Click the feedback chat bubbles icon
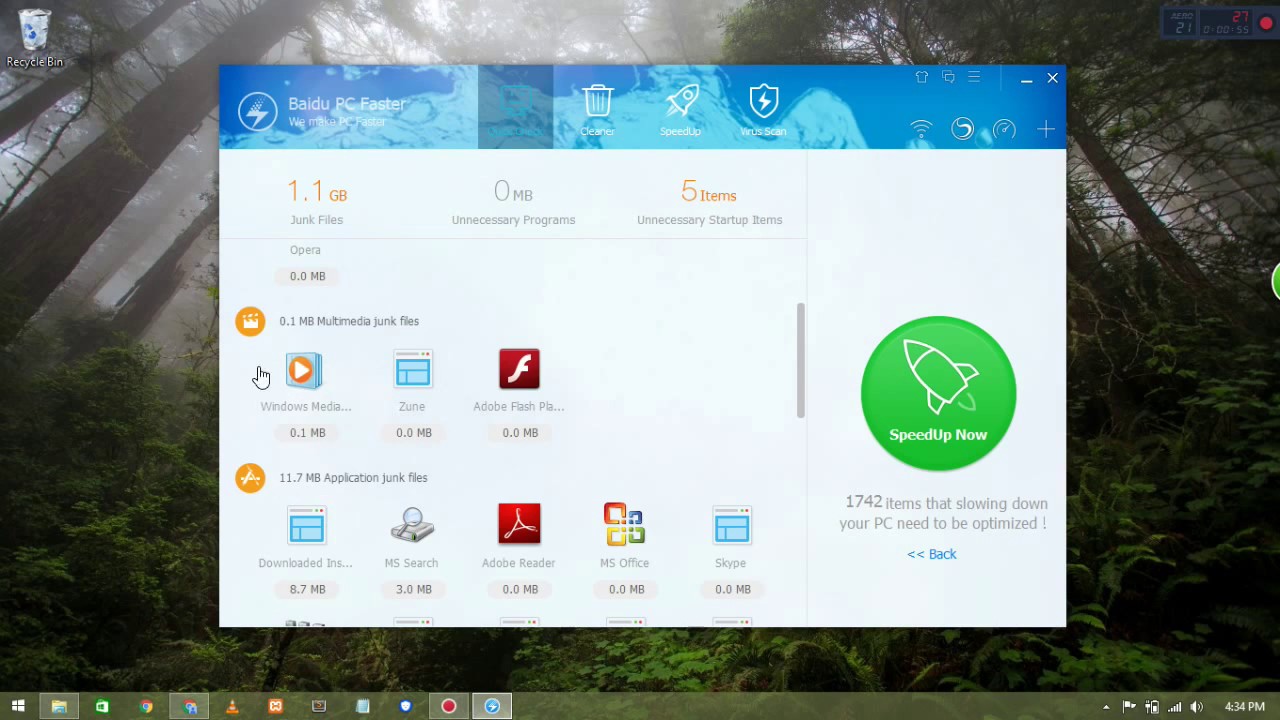Screen dimensions: 1280x720 (948, 77)
